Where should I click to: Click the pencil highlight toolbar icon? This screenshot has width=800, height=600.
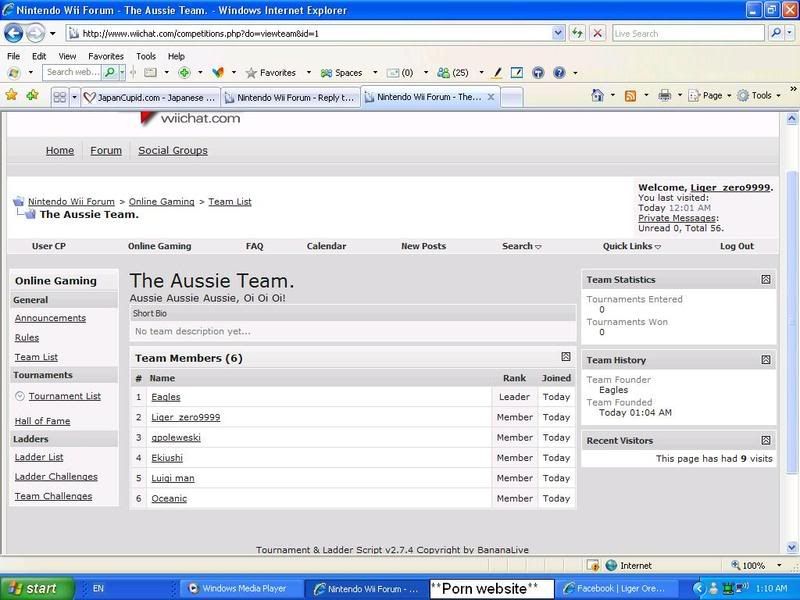[x=496, y=73]
